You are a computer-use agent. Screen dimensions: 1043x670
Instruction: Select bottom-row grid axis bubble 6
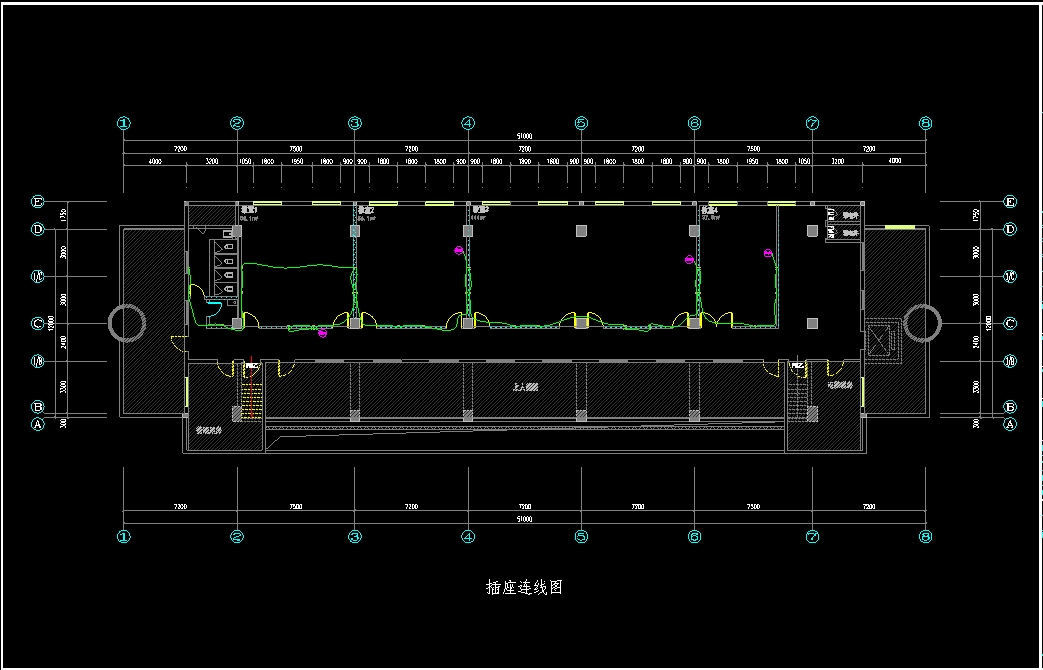[x=694, y=536]
